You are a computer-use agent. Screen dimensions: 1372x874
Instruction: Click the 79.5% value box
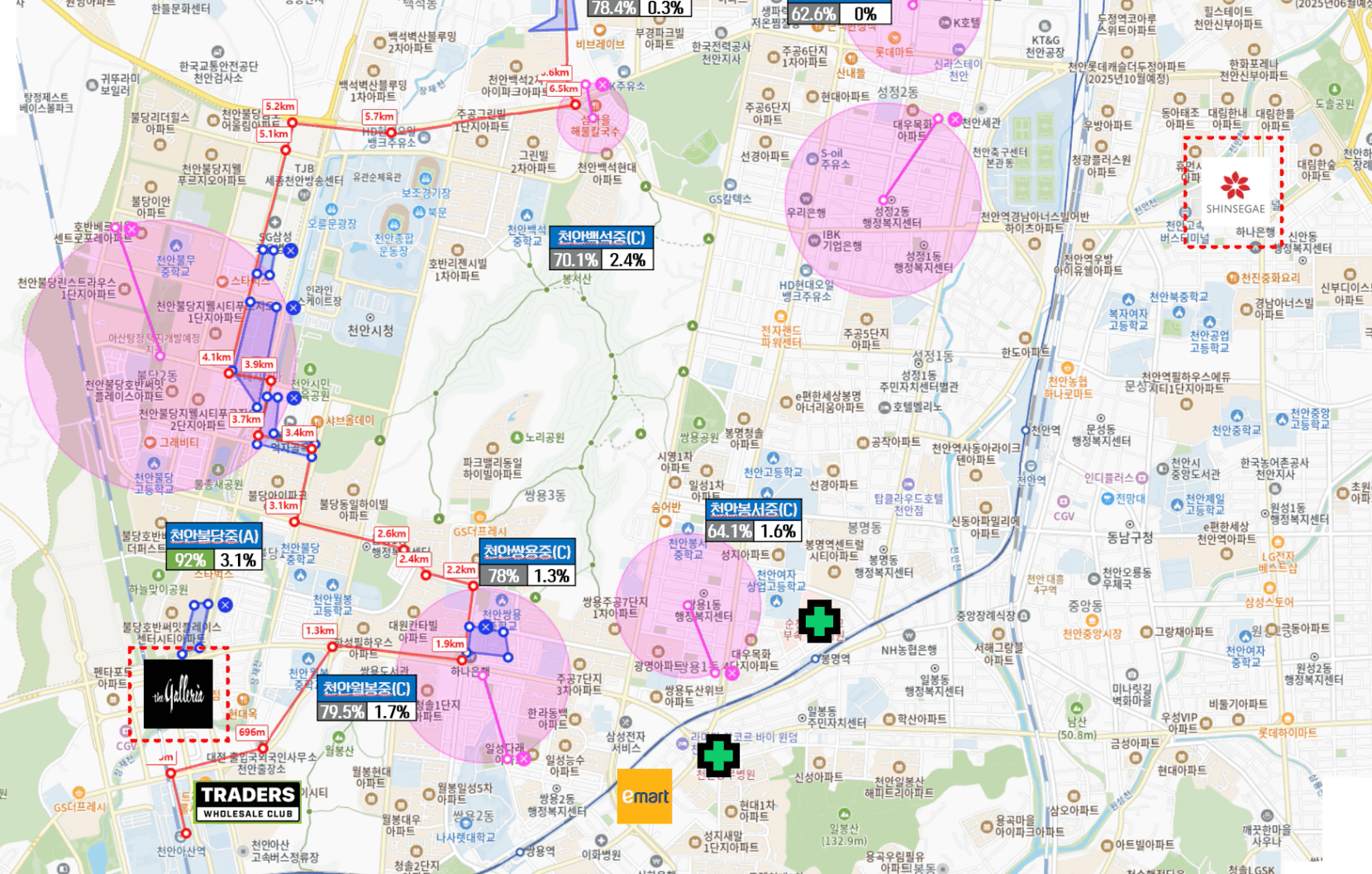click(x=342, y=711)
